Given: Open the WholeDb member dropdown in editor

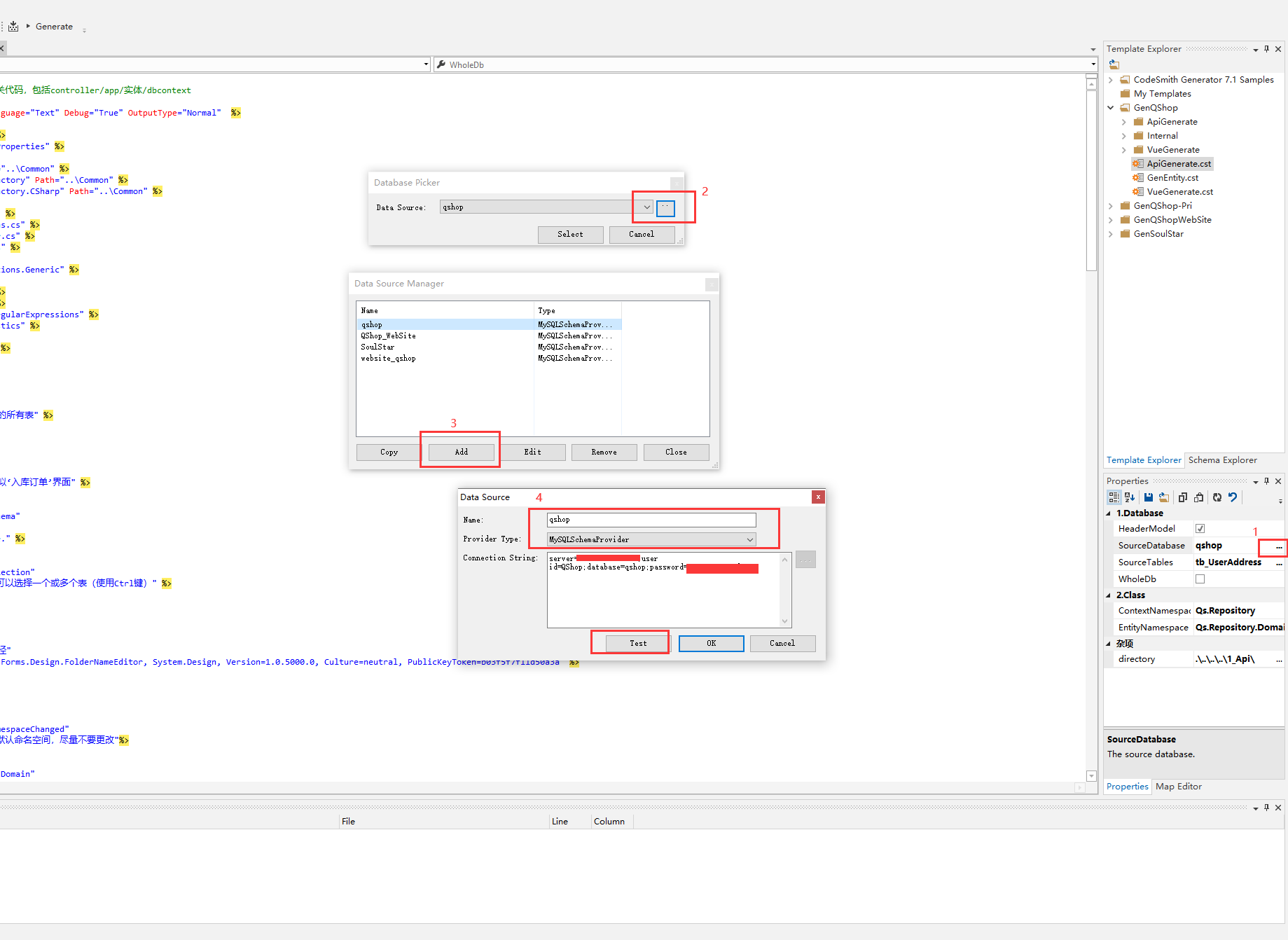Looking at the screenshot, I should coord(1093,64).
